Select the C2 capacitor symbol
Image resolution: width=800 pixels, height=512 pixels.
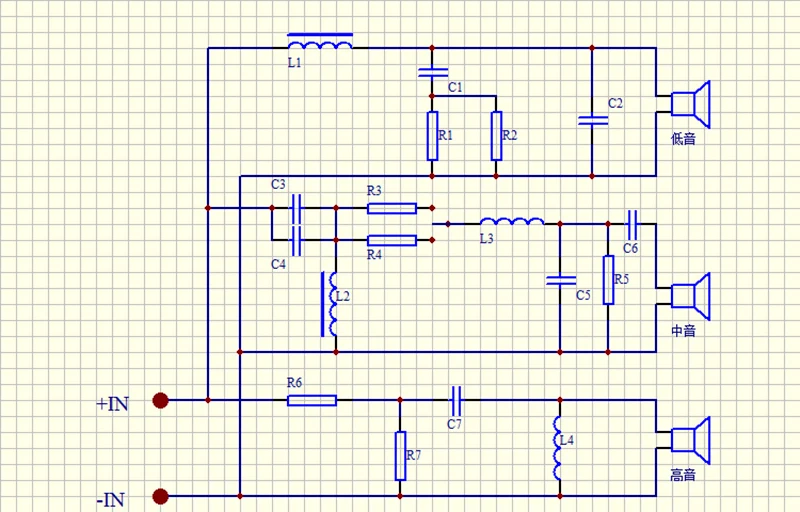[593, 120]
